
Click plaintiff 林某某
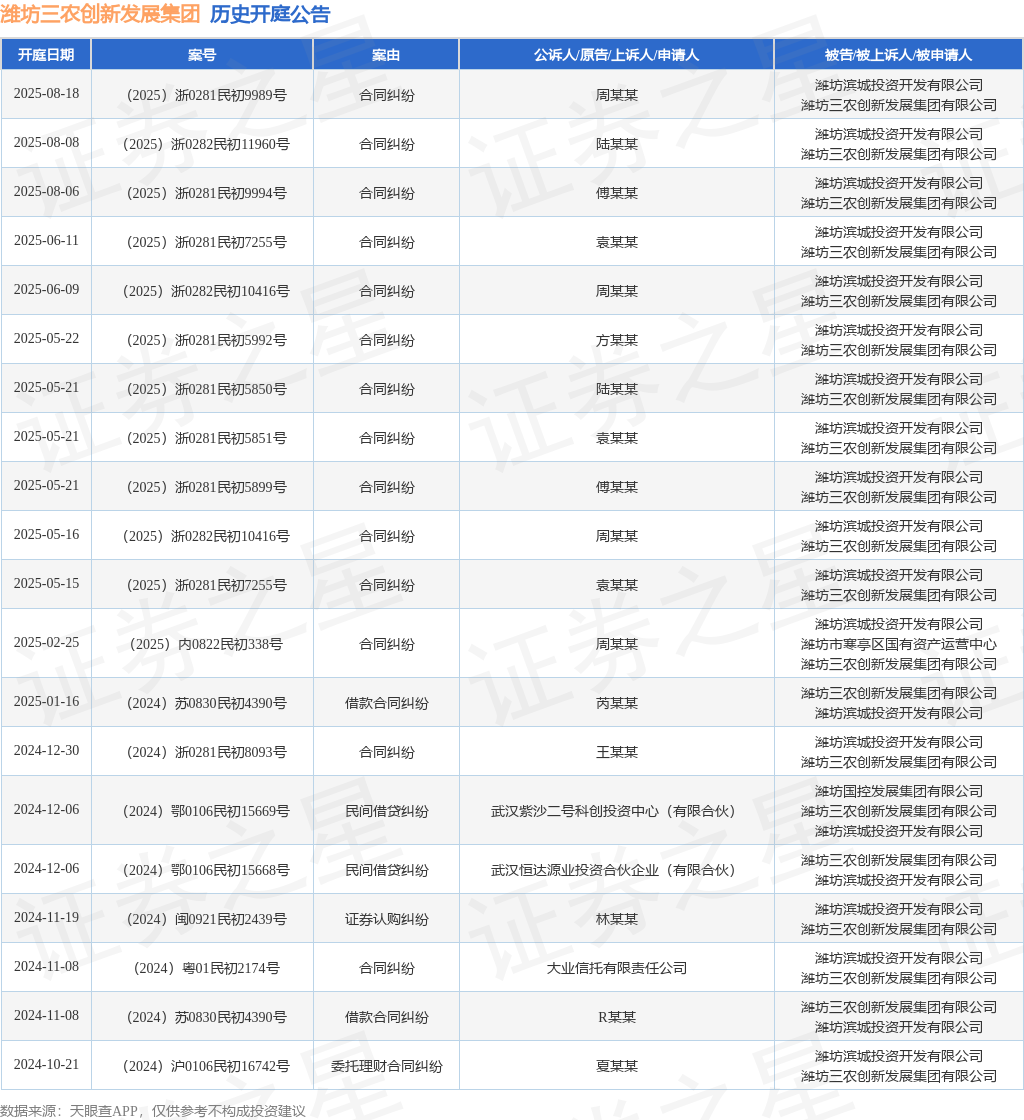pos(617,919)
